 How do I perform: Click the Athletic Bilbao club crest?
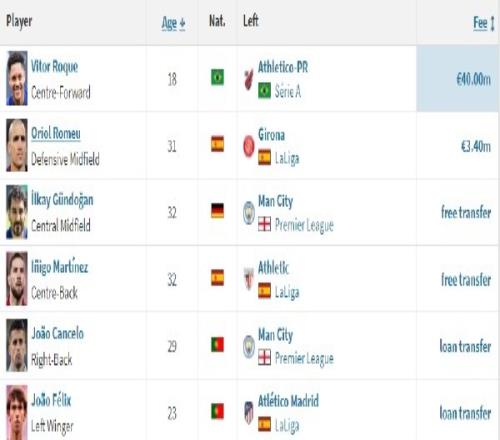point(249,279)
